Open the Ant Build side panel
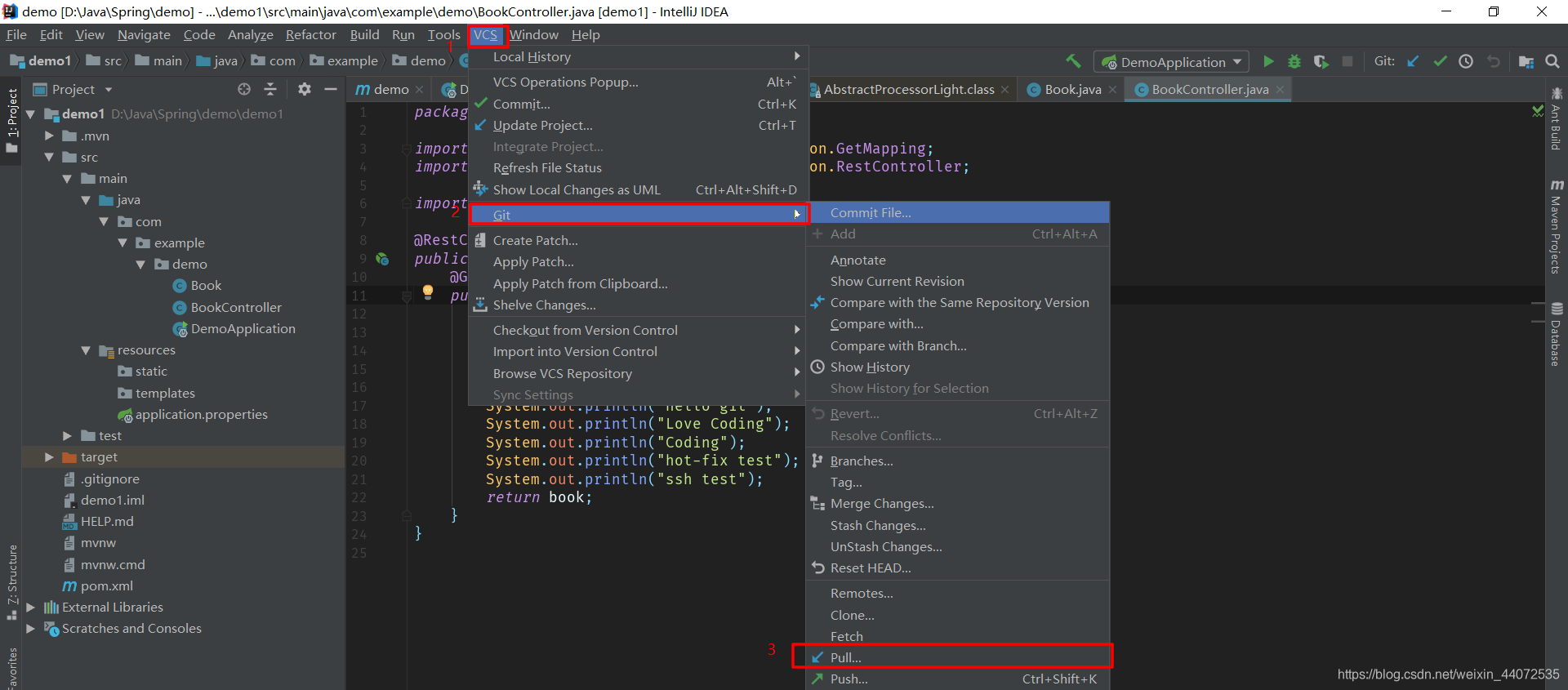 click(x=1556, y=119)
